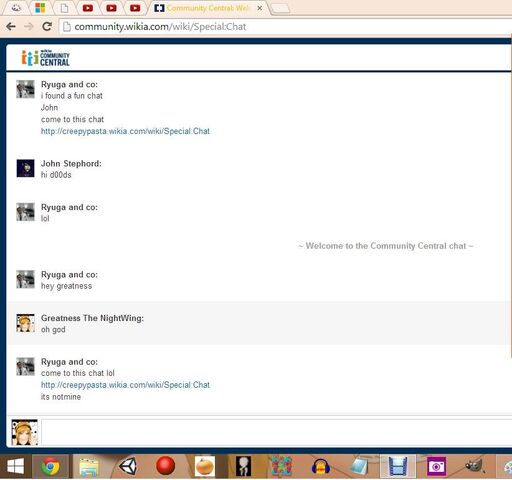512x480 pixels.
Task: Open File Explorer from the taskbar
Action: (x=89, y=466)
